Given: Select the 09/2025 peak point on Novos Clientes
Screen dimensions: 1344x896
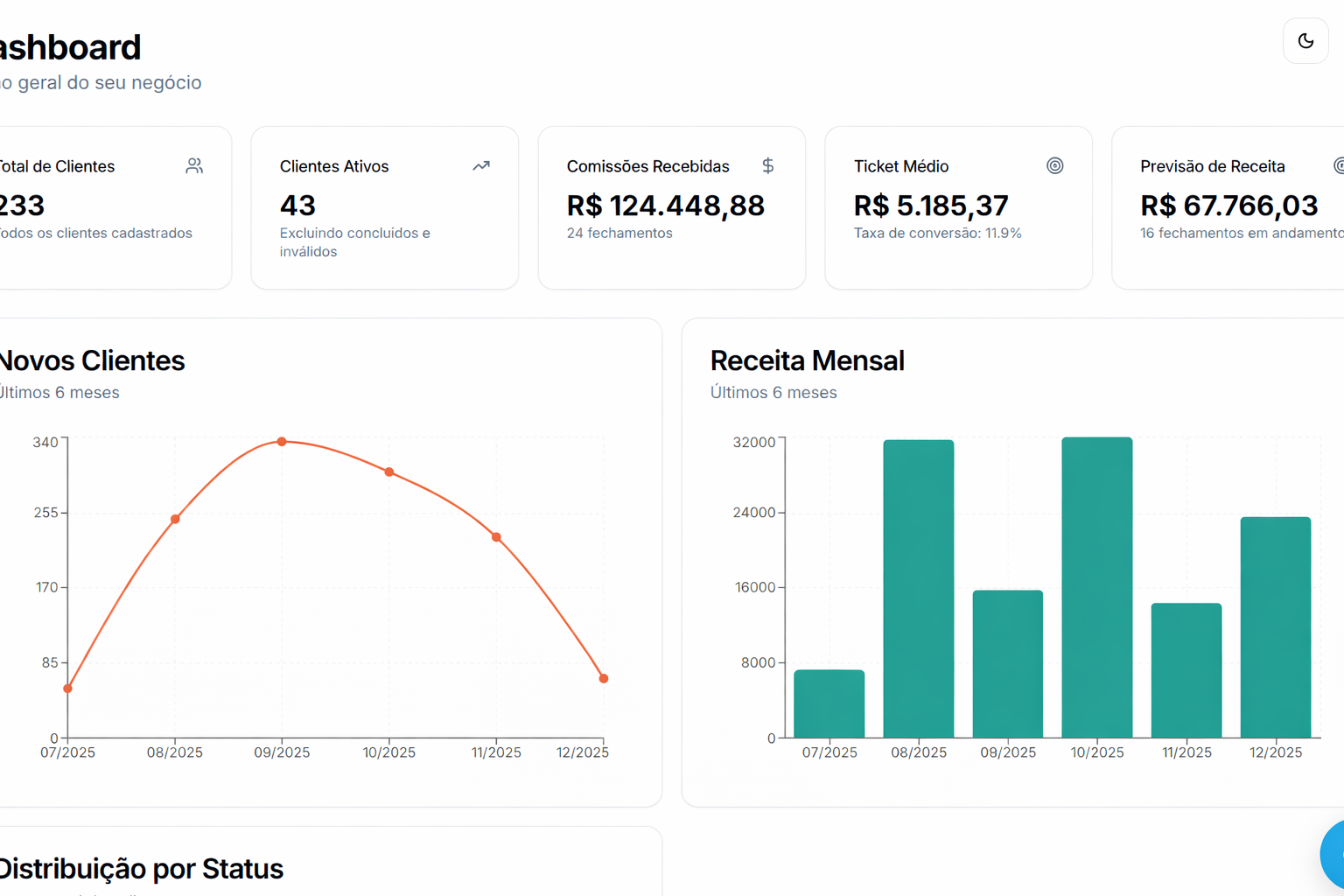Looking at the screenshot, I should pyautogui.click(x=282, y=442).
